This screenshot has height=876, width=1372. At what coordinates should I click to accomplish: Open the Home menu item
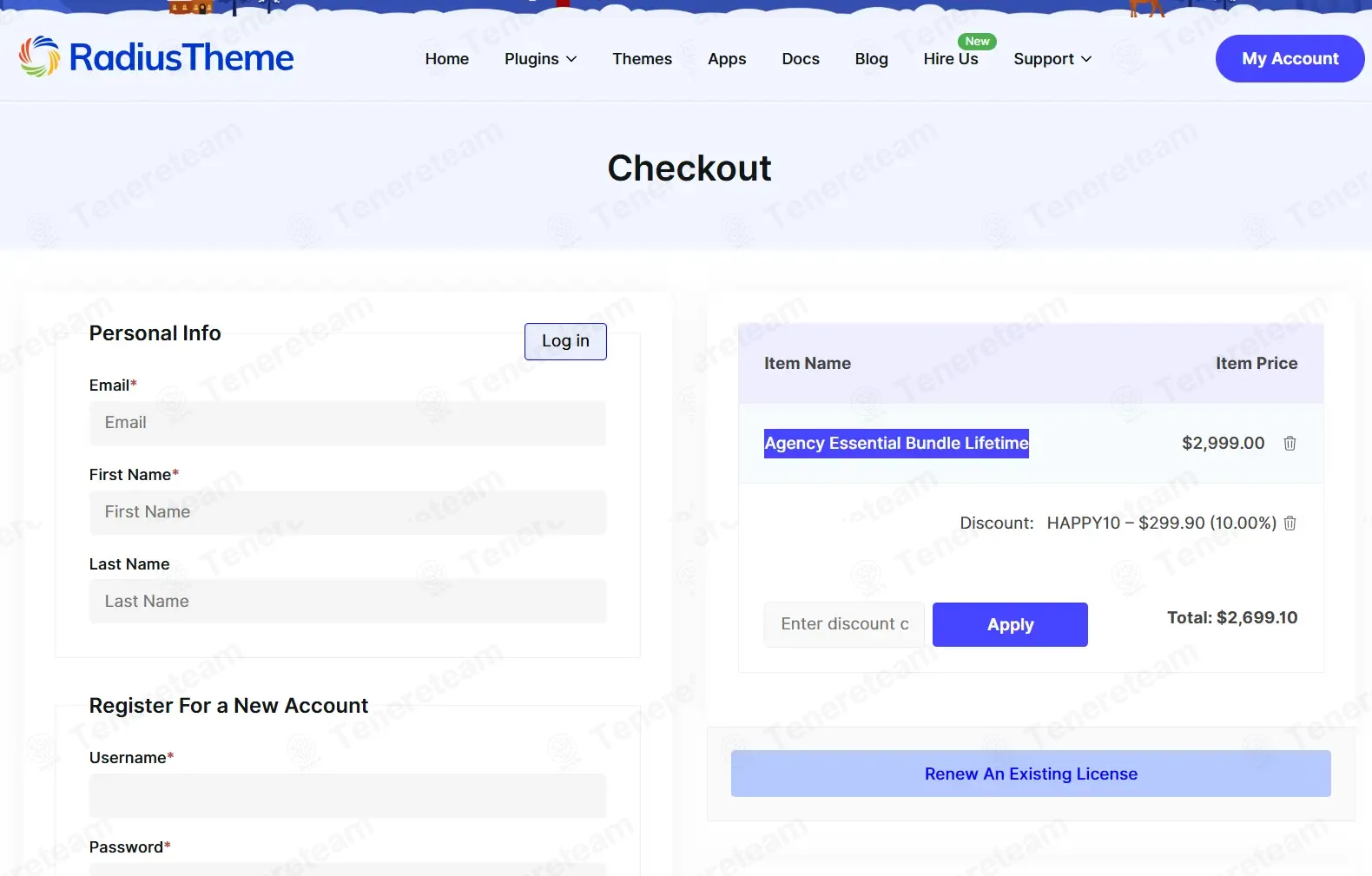coord(447,59)
